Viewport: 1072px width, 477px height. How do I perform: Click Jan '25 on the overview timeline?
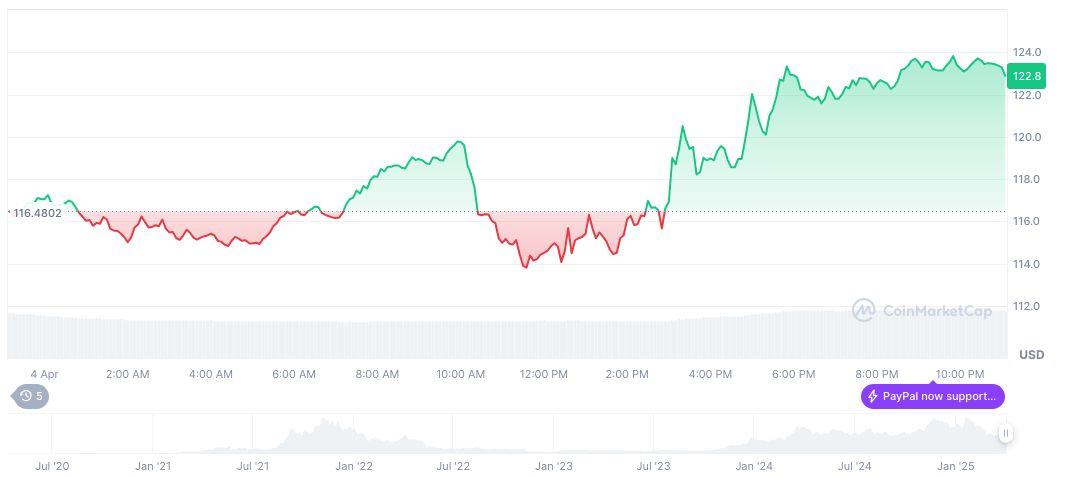953,466
